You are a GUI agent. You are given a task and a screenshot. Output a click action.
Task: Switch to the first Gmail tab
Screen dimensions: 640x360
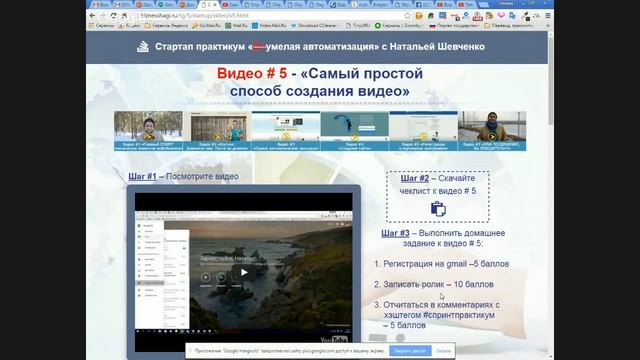click(100, 4)
